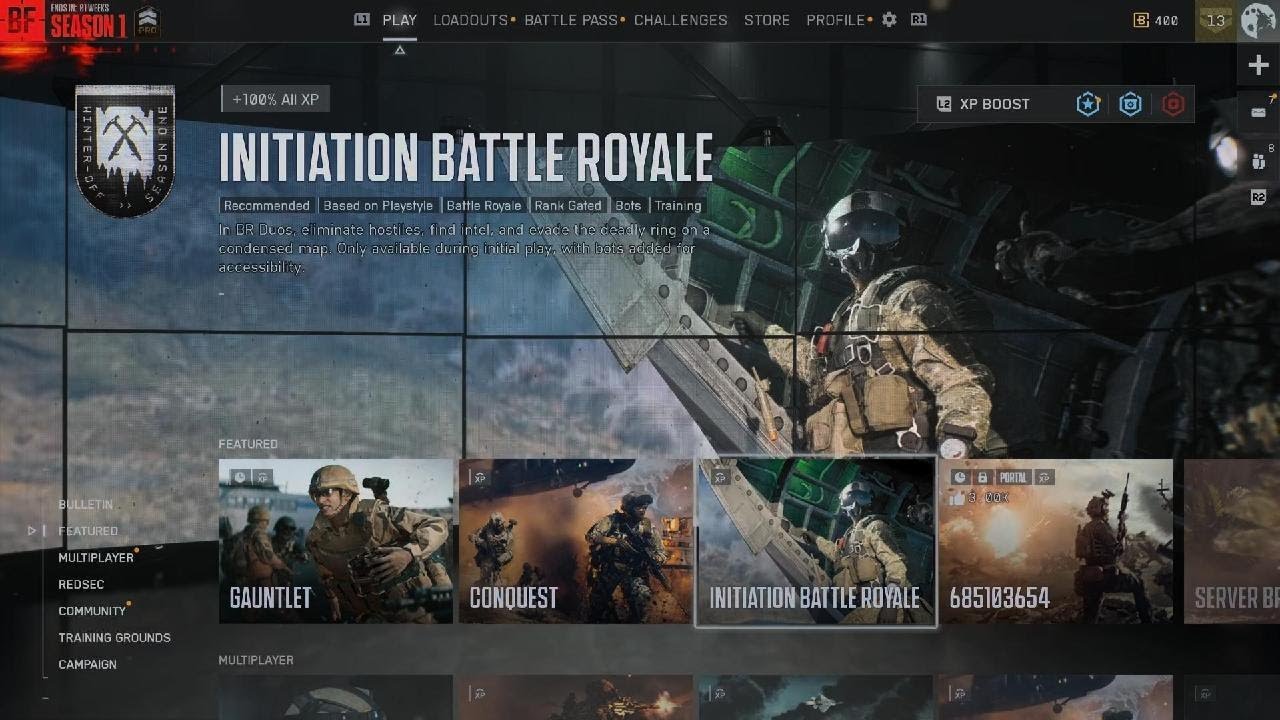This screenshot has width=1280, height=720.
Task: Open the Battlefield Pro badge next to Season 1
Action: [147, 21]
